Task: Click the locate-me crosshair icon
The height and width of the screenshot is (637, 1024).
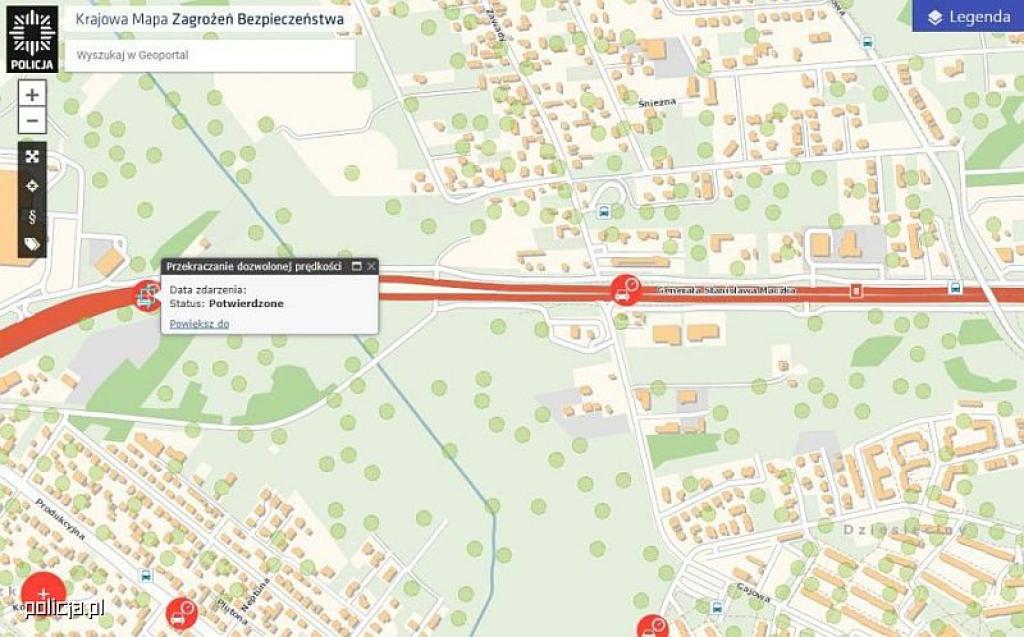Action: (32, 186)
